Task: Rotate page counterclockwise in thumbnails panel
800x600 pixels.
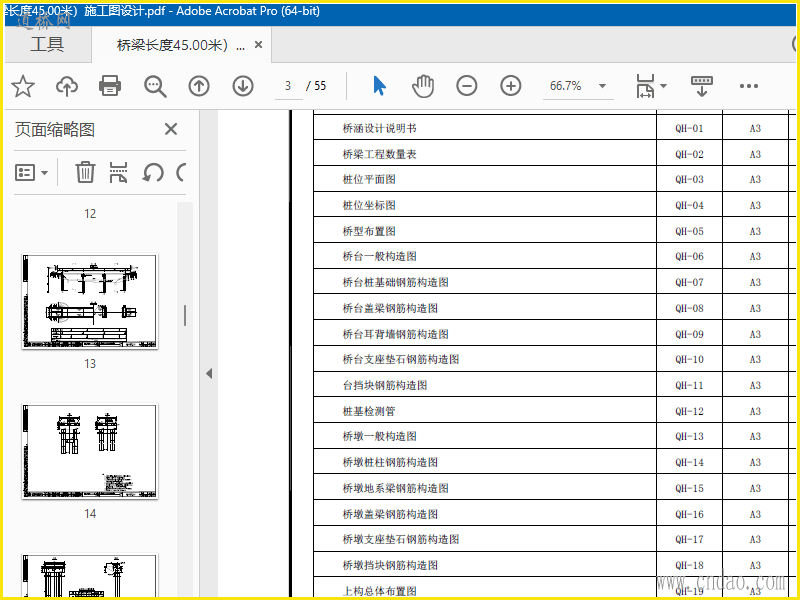Action: click(x=153, y=172)
